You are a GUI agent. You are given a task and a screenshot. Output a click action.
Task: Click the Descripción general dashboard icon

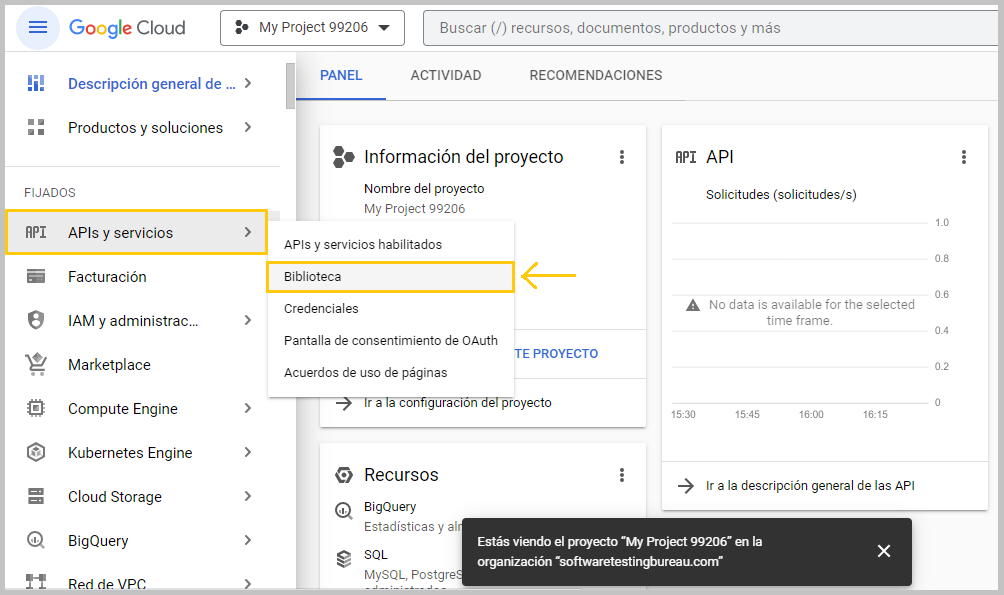[36, 83]
